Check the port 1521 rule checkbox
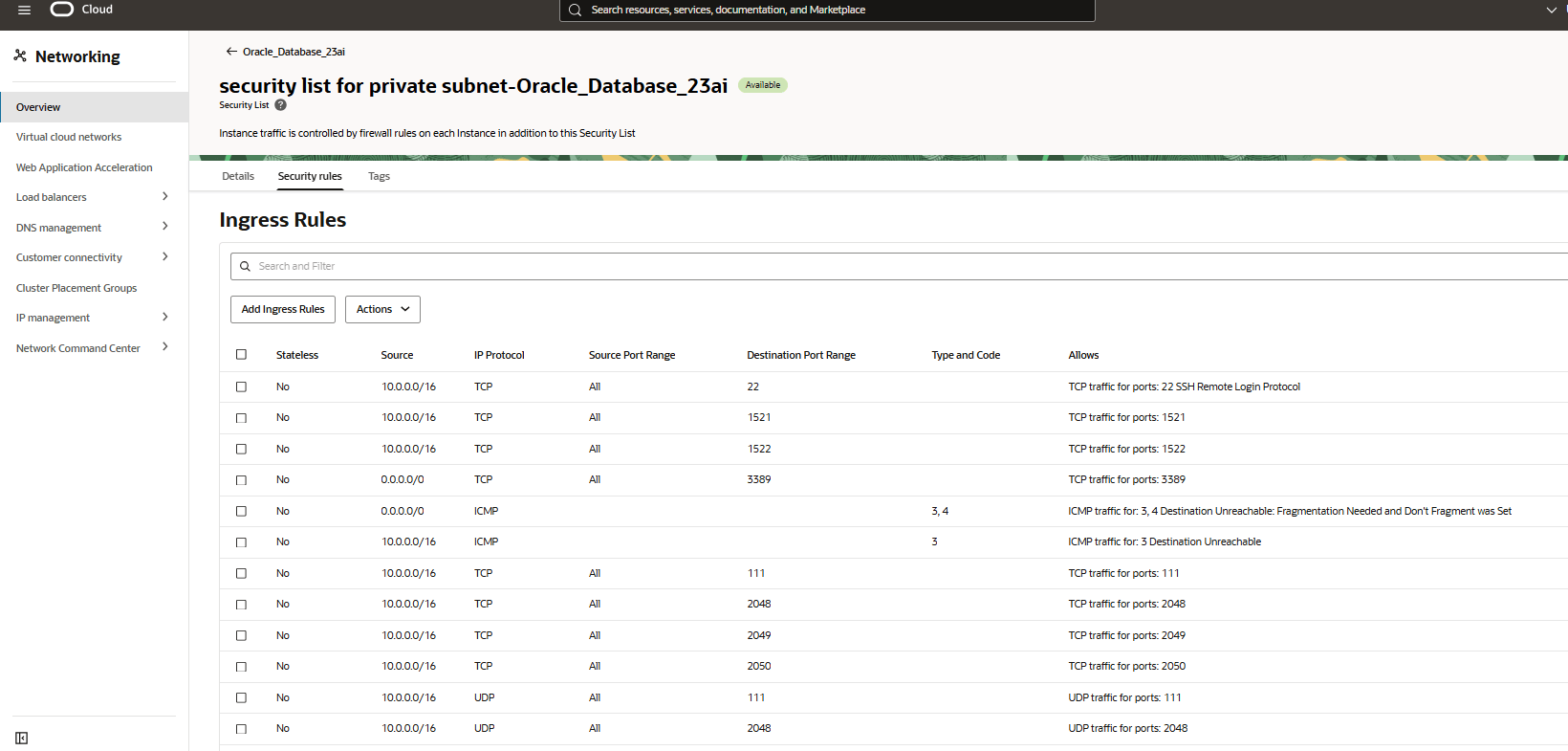1568x751 pixels. point(241,418)
